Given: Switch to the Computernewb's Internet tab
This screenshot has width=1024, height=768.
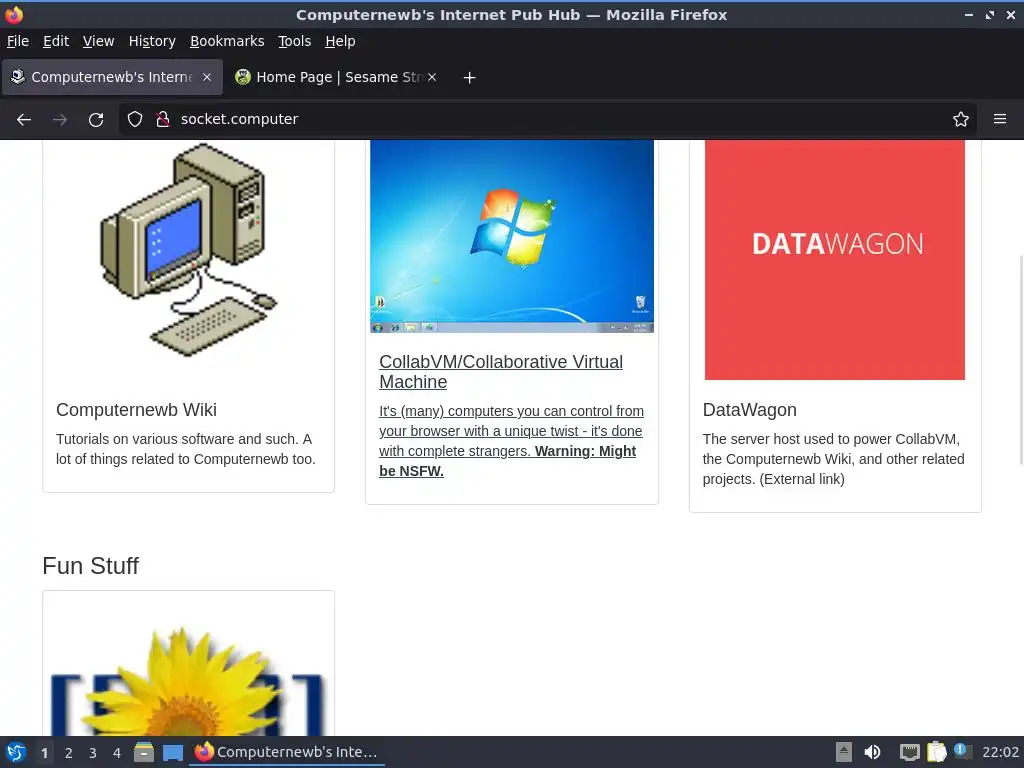Looking at the screenshot, I should click(x=112, y=77).
